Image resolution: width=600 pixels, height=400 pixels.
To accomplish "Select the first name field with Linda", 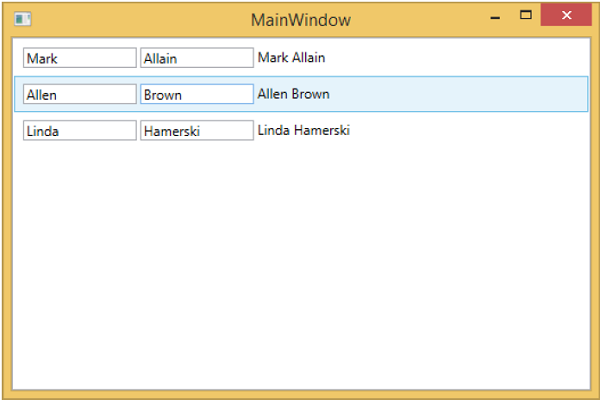I will click(x=79, y=130).
